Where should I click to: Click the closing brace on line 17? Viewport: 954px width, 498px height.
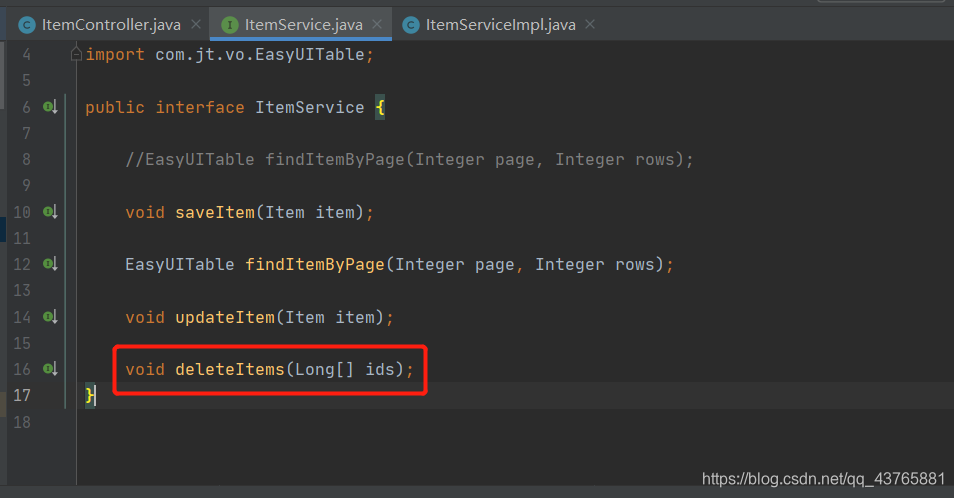point(90,396)
